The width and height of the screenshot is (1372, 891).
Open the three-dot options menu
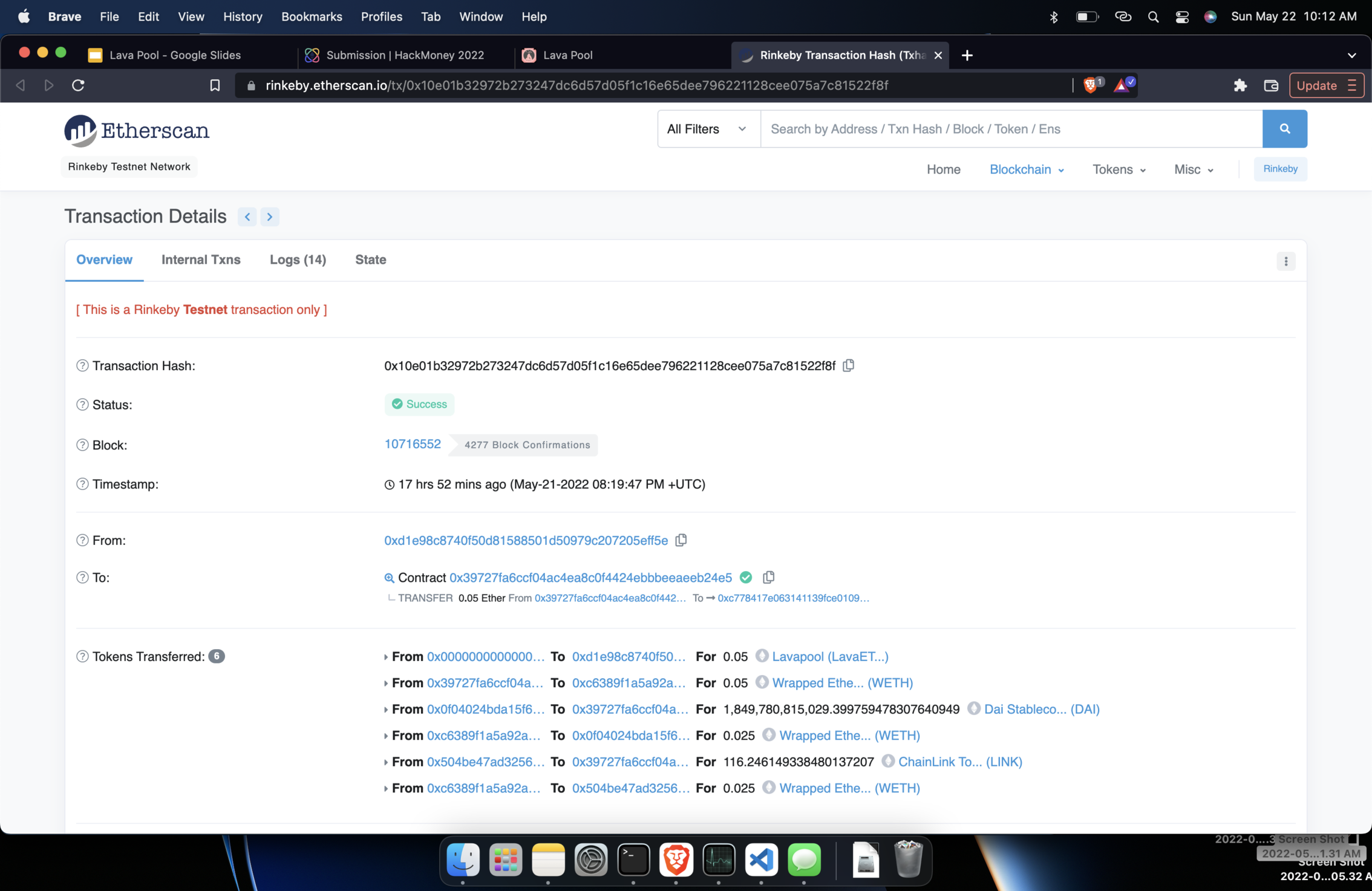tap(1285, 261)
